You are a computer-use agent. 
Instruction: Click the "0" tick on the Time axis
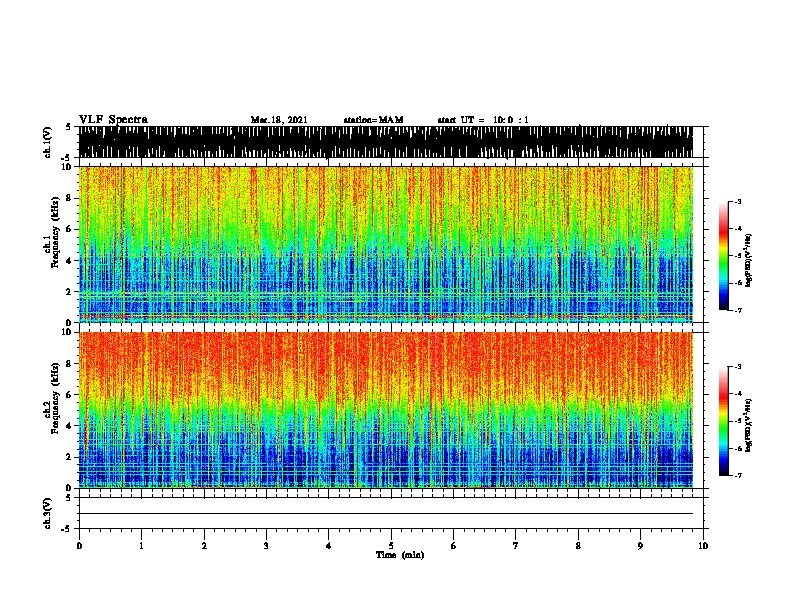[79, 546]
